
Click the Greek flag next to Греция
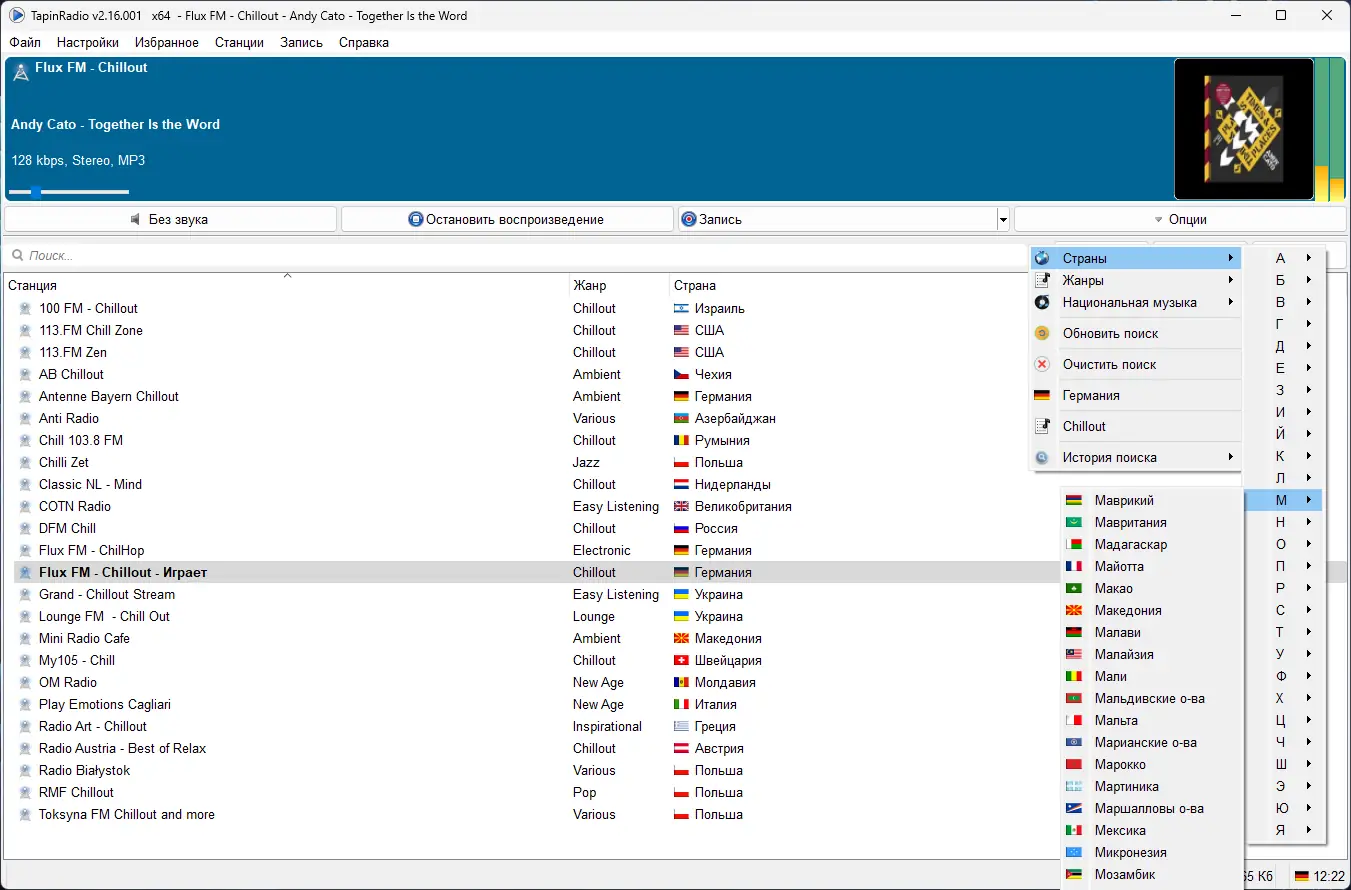(682, 726)
